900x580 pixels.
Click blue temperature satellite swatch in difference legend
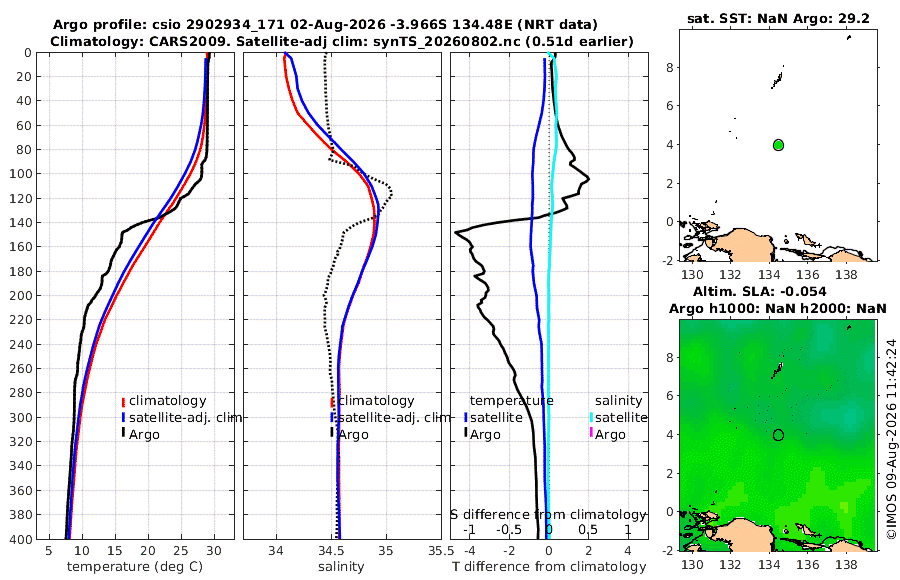click(x=465, y=417)
